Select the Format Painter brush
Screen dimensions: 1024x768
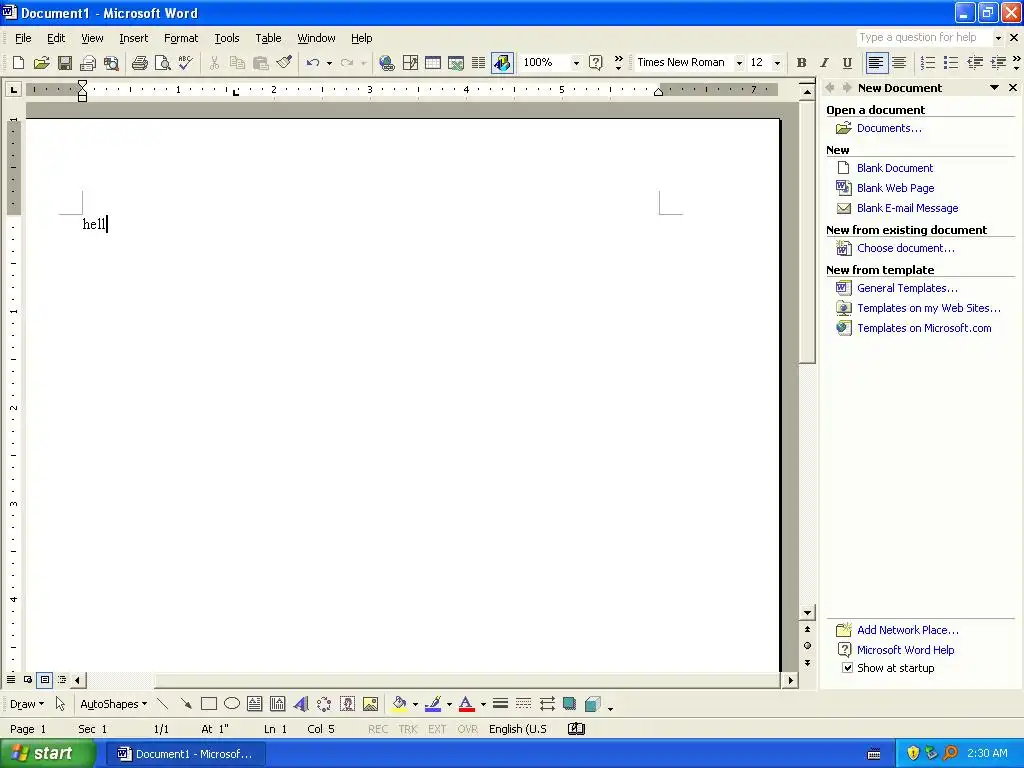pyautogui.click(x=284, y=63)
